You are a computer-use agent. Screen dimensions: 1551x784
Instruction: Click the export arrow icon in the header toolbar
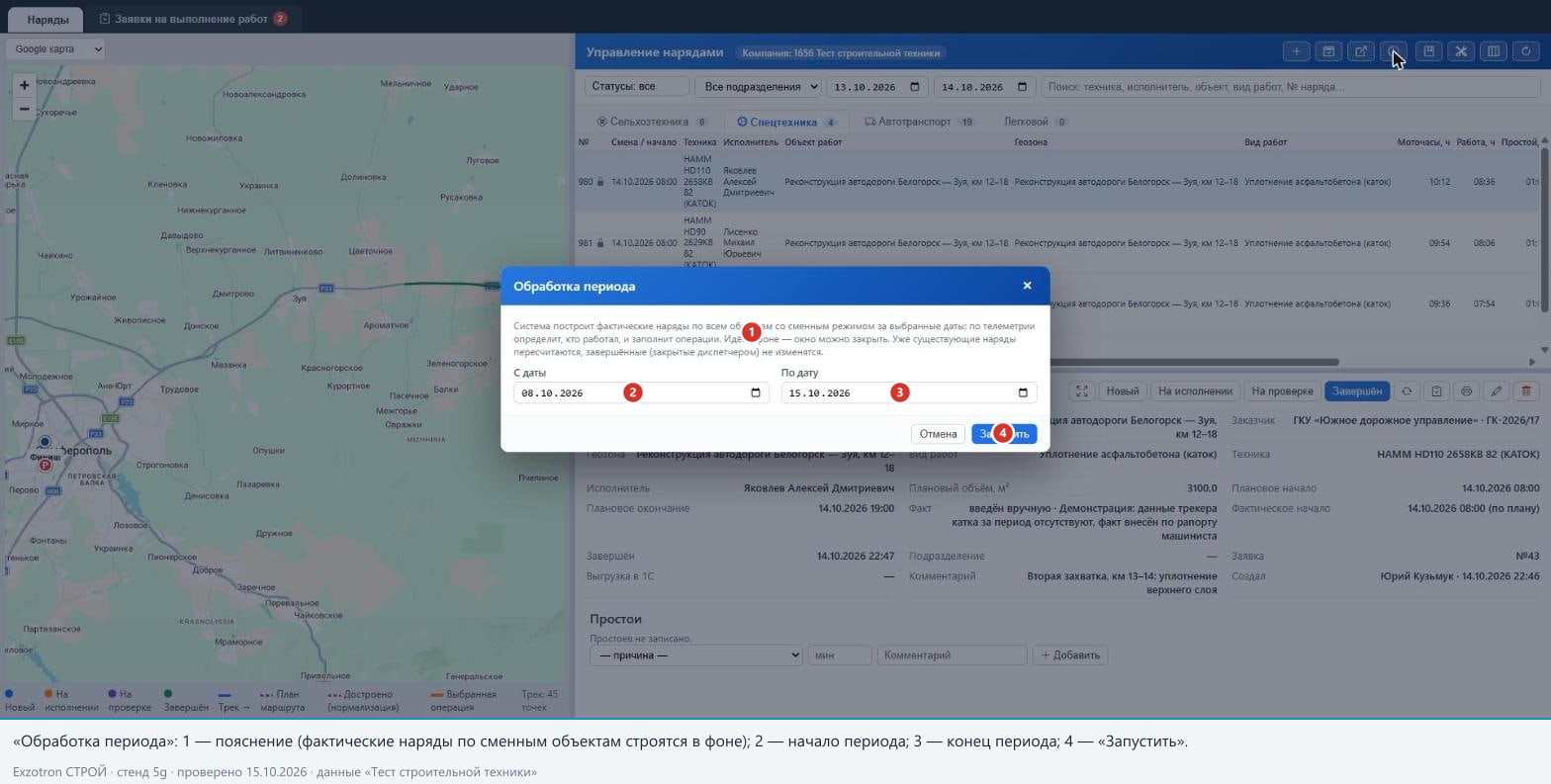click(1361, 51)
